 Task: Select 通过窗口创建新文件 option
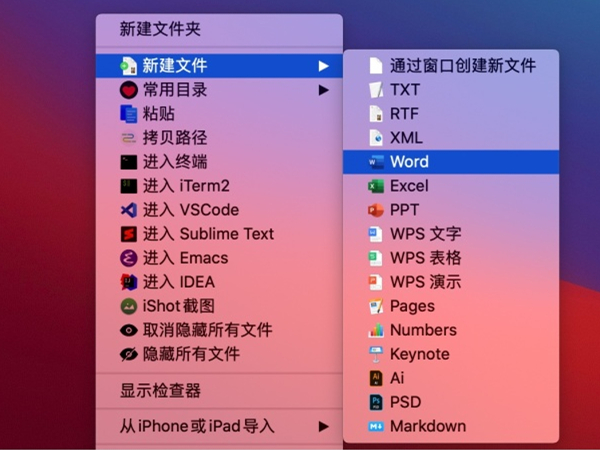462,66
